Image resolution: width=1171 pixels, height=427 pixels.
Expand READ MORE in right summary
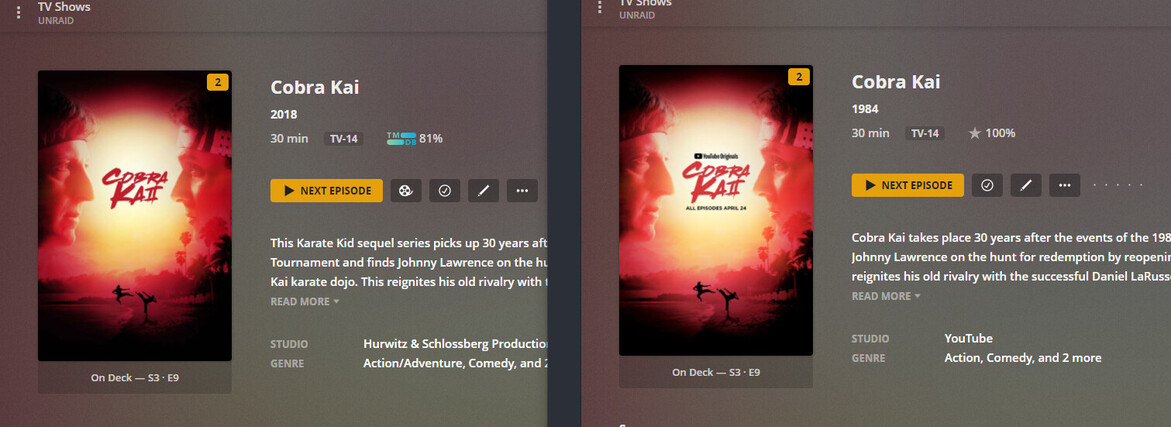(x=886, y=296)
